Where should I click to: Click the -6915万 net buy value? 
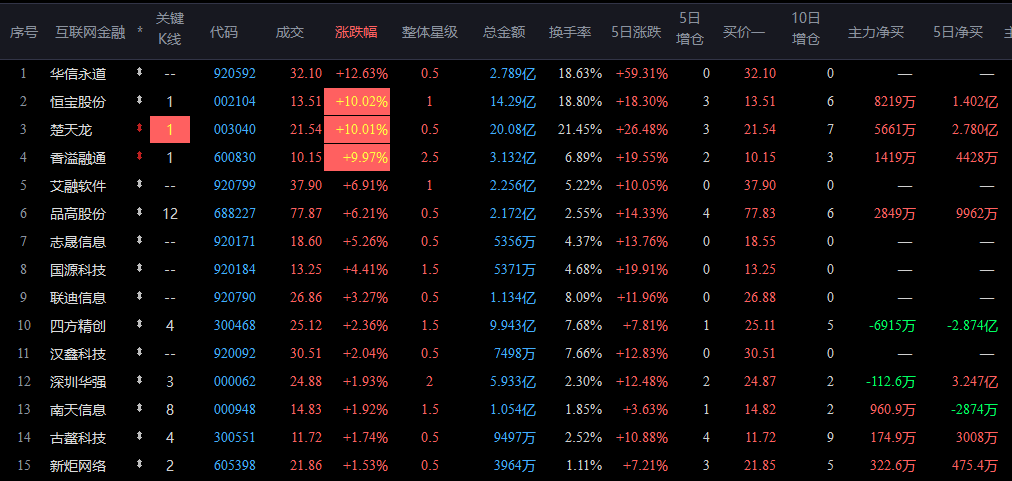coord(892,326)
